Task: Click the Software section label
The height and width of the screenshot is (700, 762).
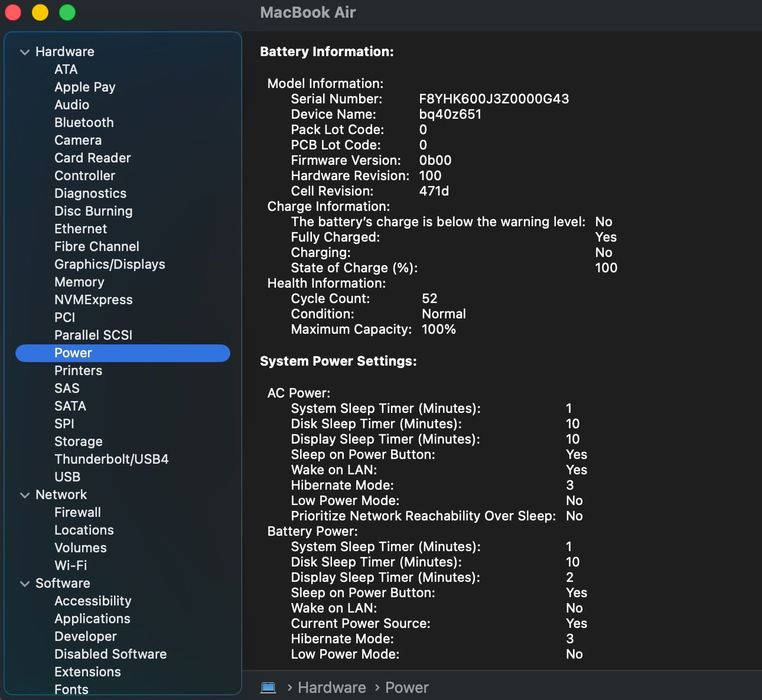Action: tap(63, 583)
